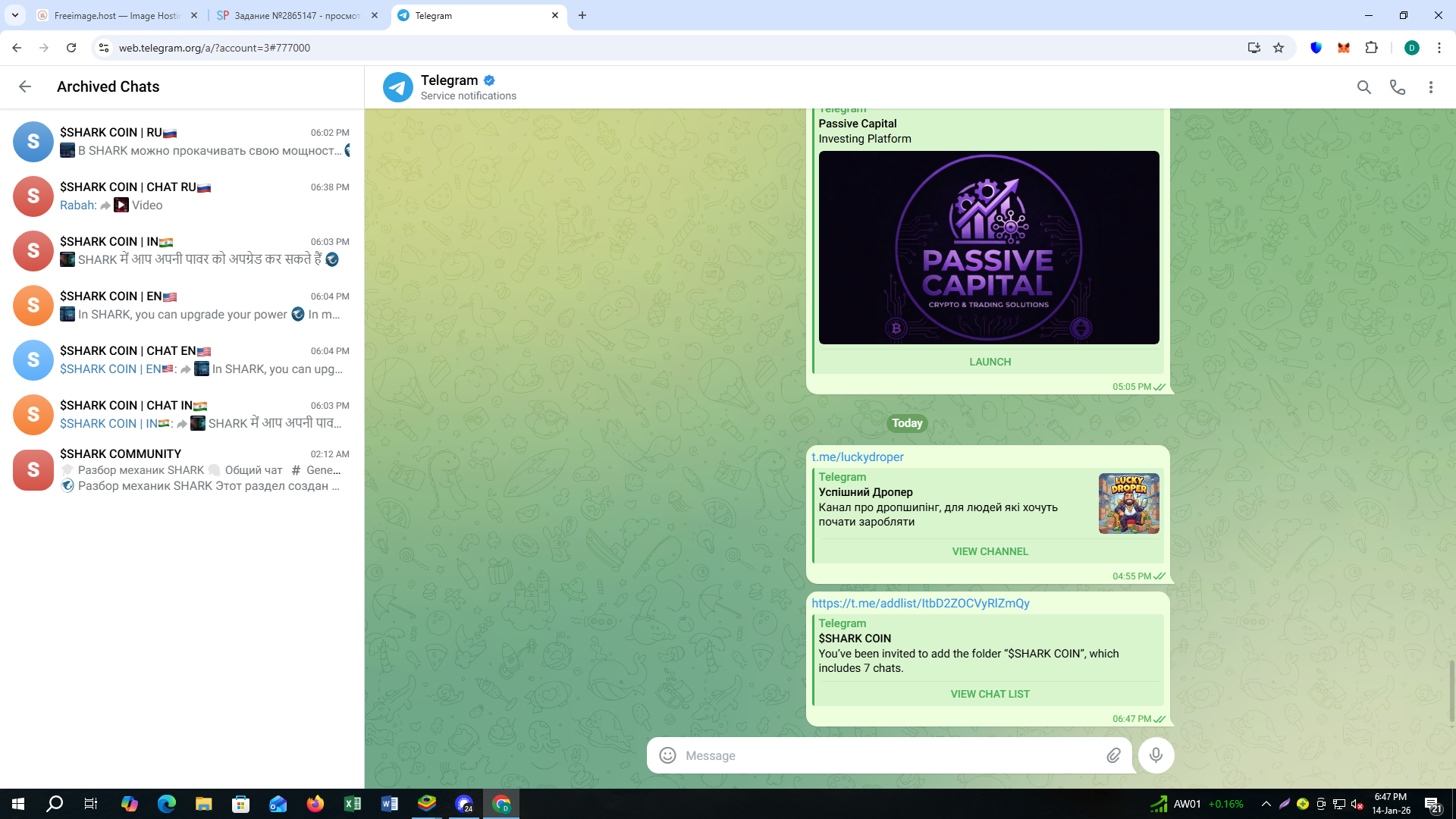Viewport: 1456px width, 819px height.
Task: Expand the browser tab search dropdown
Action: click(x=15, y=15)
